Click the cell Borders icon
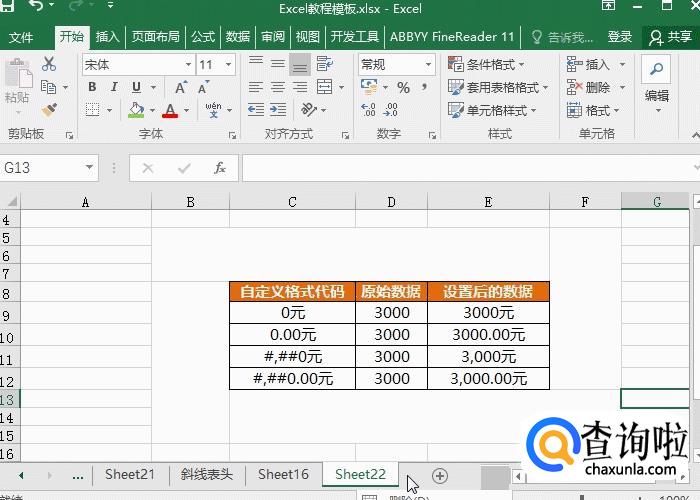The image size is (700, 500). pyautogui.click(x=92, y=110)
